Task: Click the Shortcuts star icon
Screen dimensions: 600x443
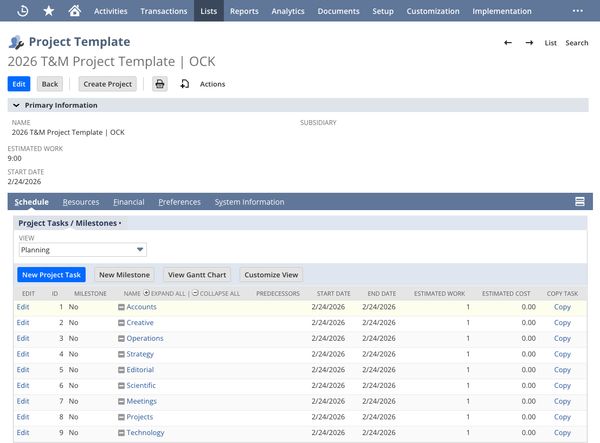Action: [49, 11]
